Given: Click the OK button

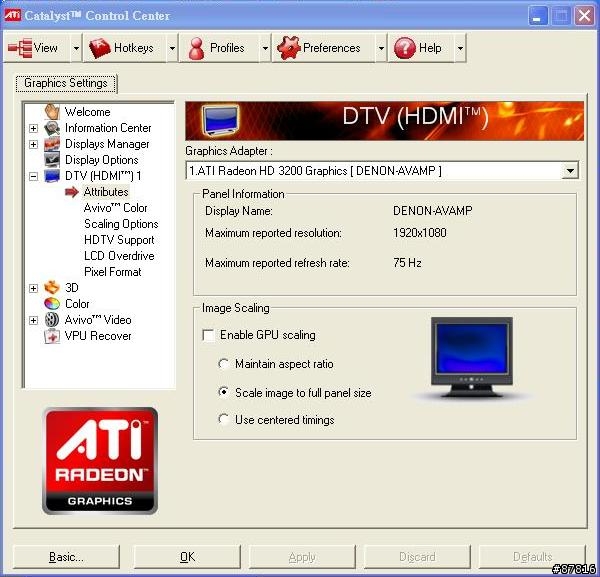Looking at the screenshot, I should coord(187,557).
